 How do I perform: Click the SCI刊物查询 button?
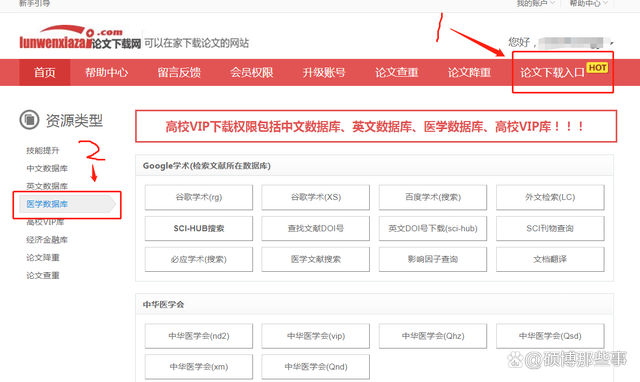(550, 228)
